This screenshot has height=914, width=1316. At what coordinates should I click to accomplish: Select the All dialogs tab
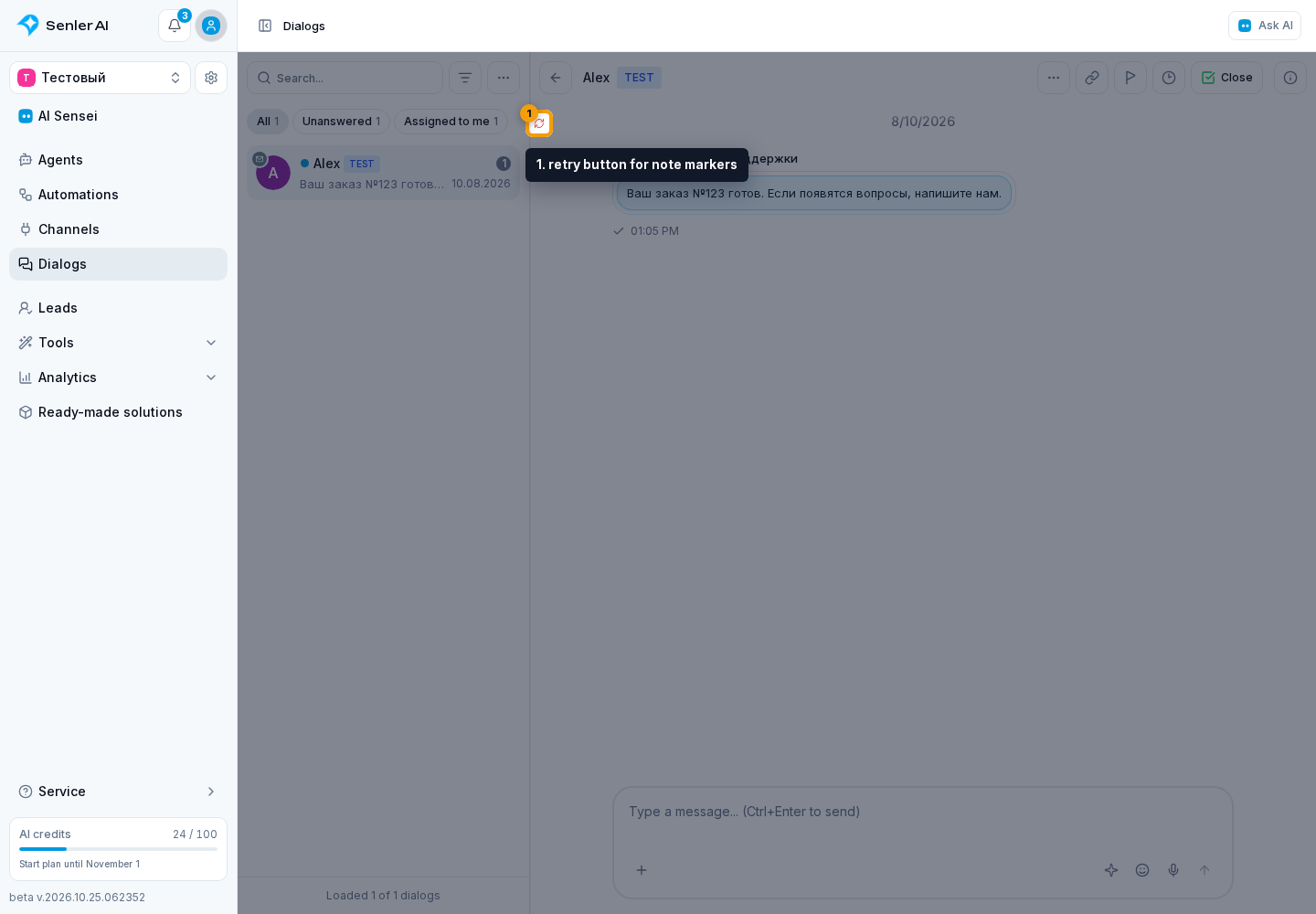point(268,122)
